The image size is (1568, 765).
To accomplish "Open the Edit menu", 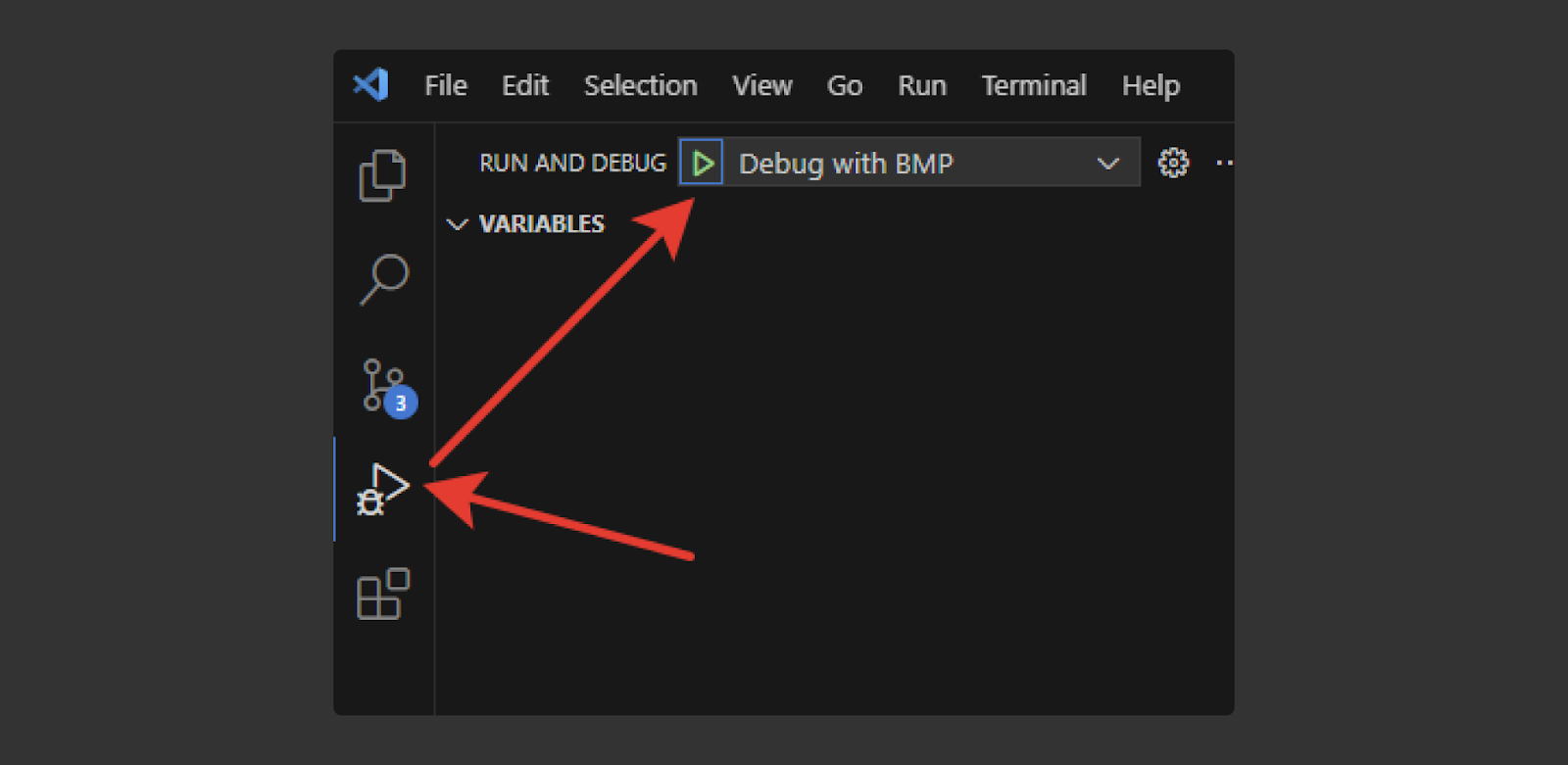I will [x=525, y=86].
